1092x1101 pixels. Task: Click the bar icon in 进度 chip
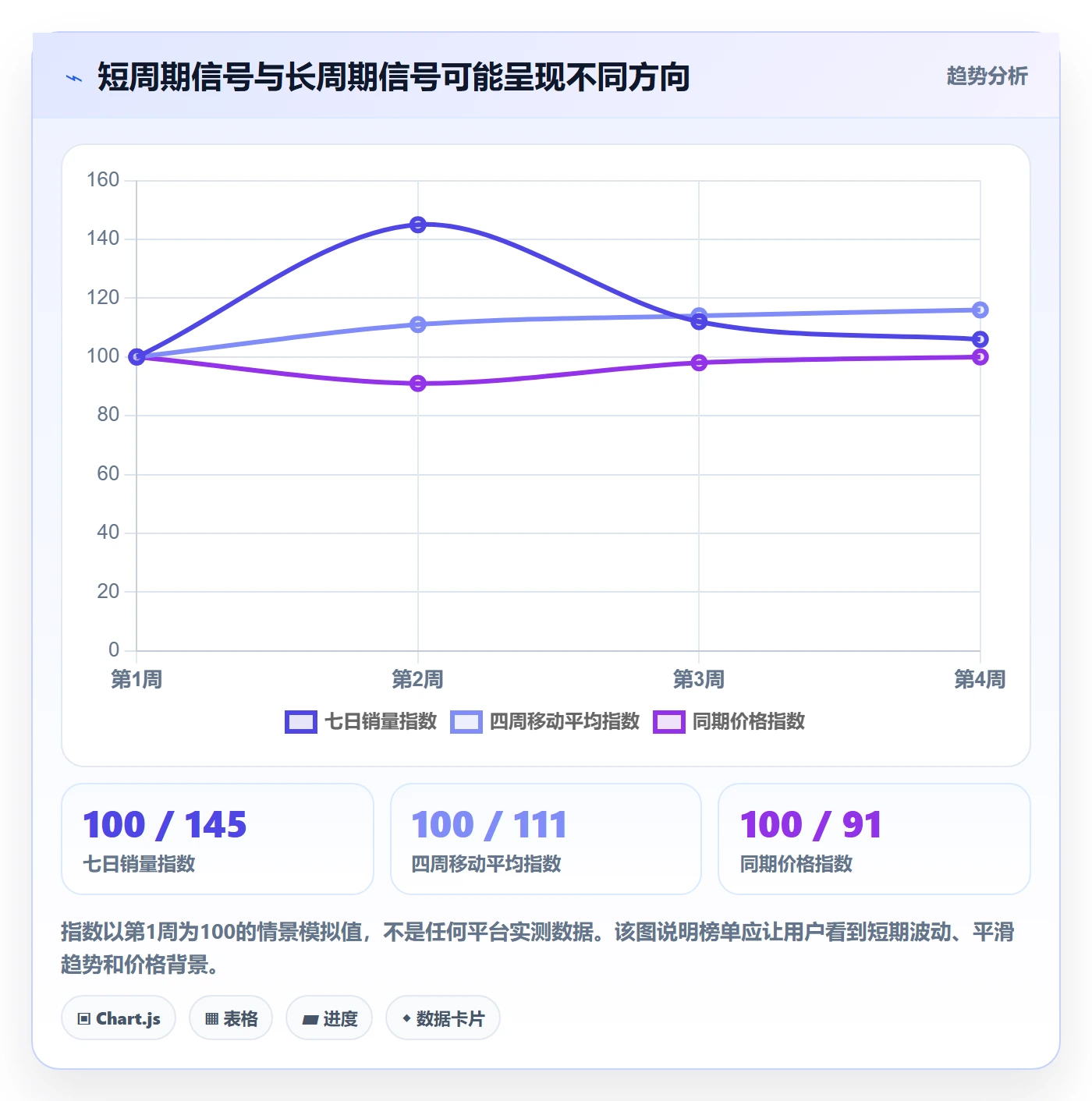(310, 1019)
